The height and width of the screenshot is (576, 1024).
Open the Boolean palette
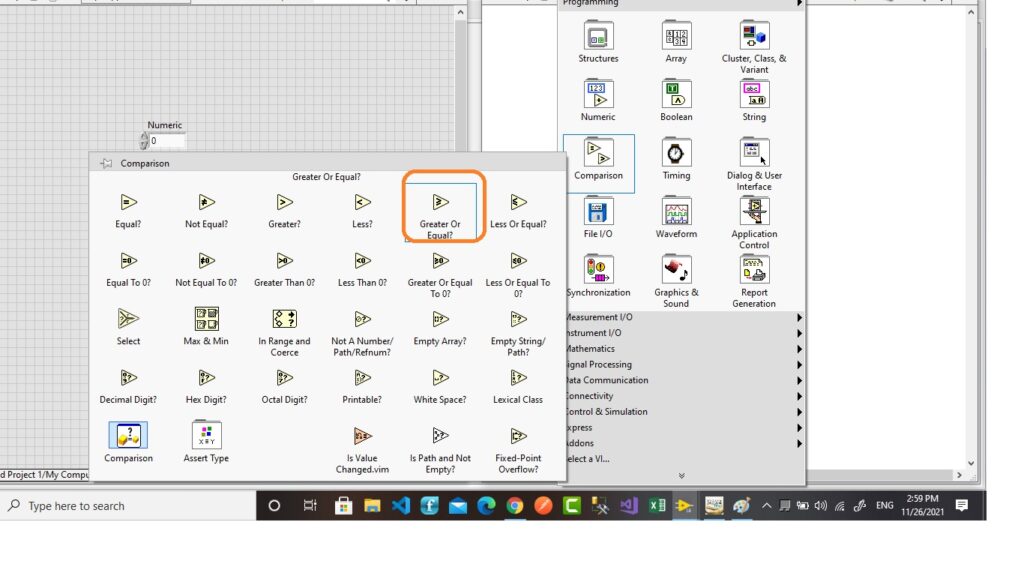pyautogui.click(x=675, y=95)
